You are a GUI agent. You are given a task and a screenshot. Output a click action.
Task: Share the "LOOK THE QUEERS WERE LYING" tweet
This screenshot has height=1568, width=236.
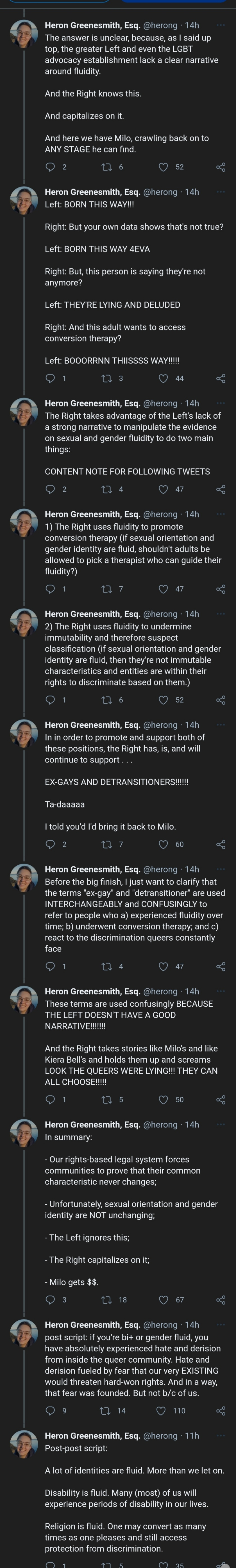tap(221, 1099)
